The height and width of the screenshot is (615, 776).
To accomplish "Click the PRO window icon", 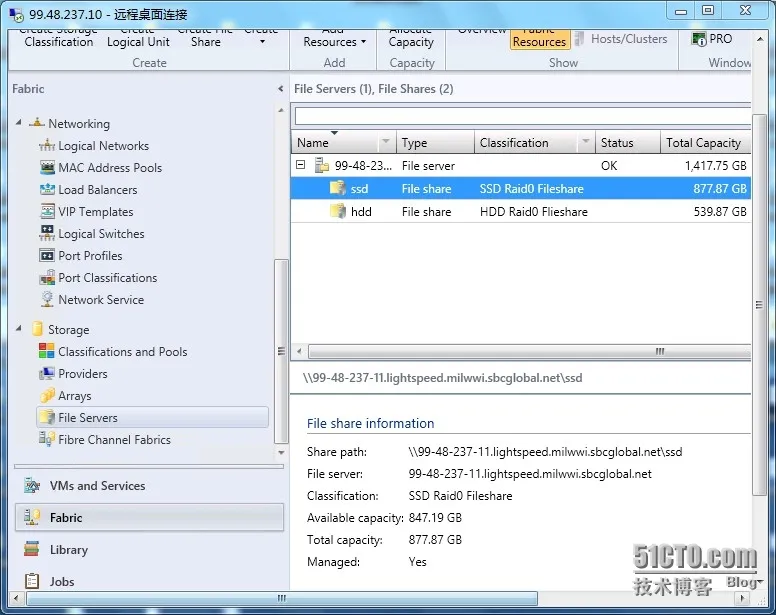I will coord(699,39).
